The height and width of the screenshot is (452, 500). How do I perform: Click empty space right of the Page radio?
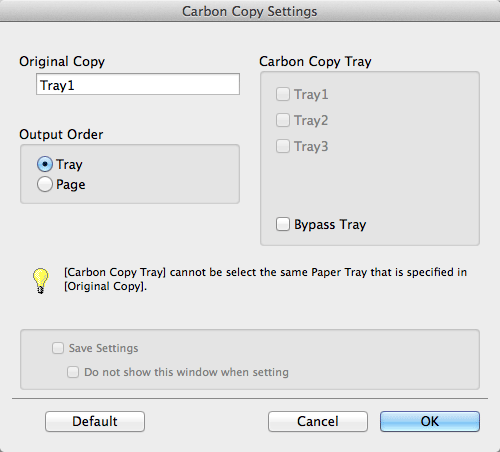coord(160,184)
